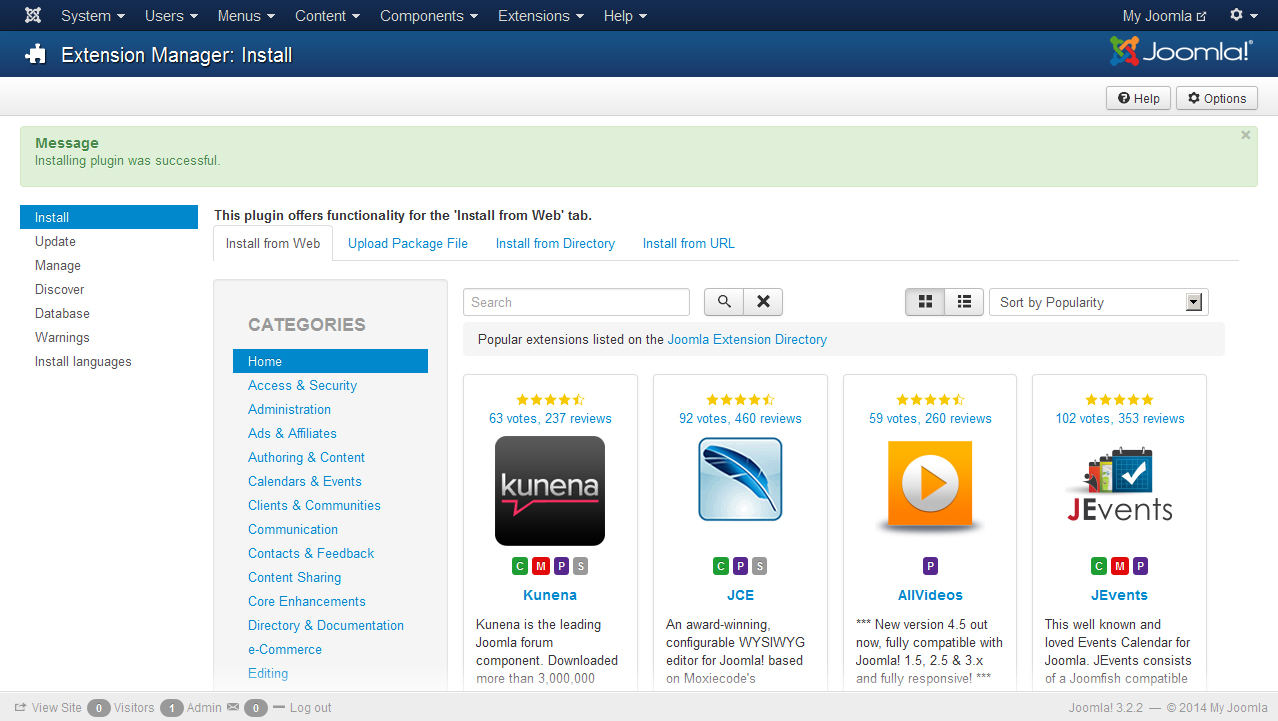Screen dimensions: 1278x721
Task: Open the Help menu in top bar
Action: [625, 16]
